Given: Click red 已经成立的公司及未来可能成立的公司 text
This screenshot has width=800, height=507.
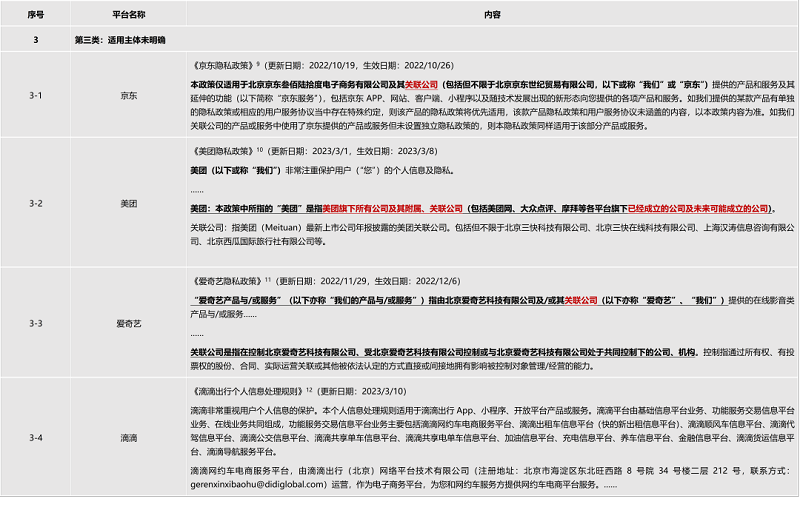Looking at the screenshot, I should [x=698, y=209].
